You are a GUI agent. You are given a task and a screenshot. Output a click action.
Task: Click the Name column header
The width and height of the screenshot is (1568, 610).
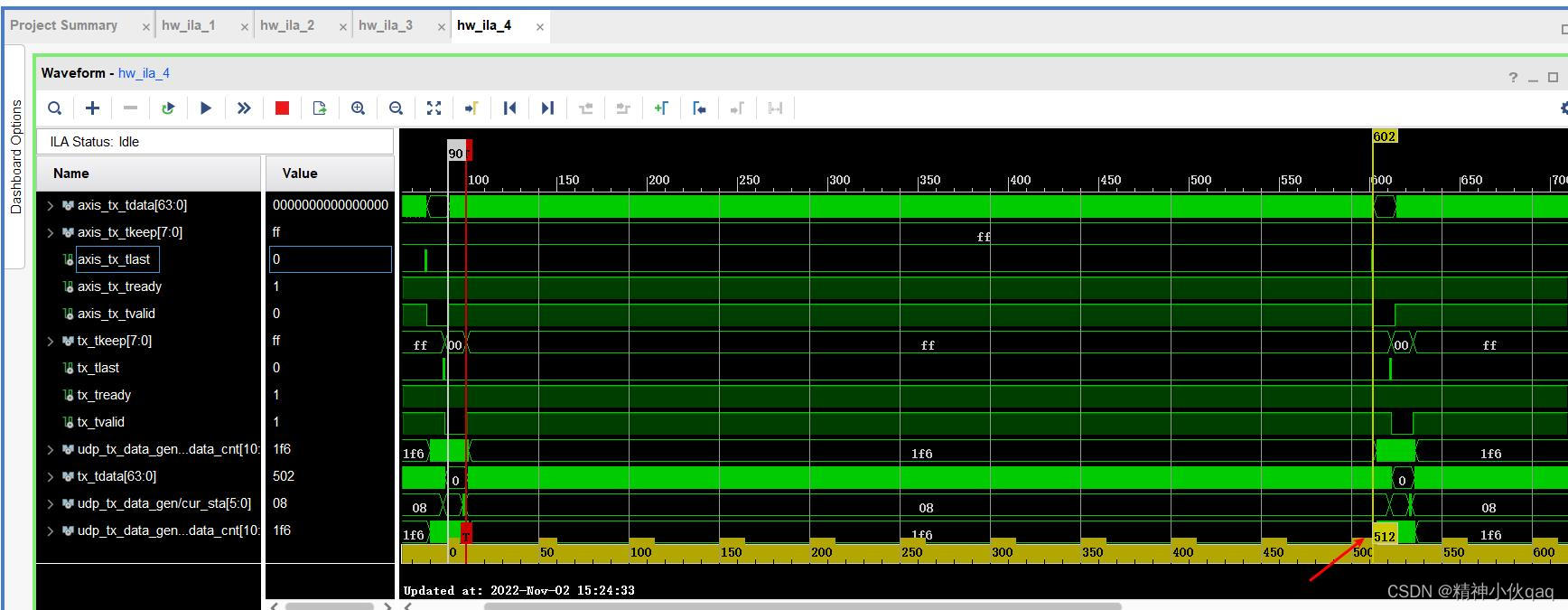tap(149, 174)
